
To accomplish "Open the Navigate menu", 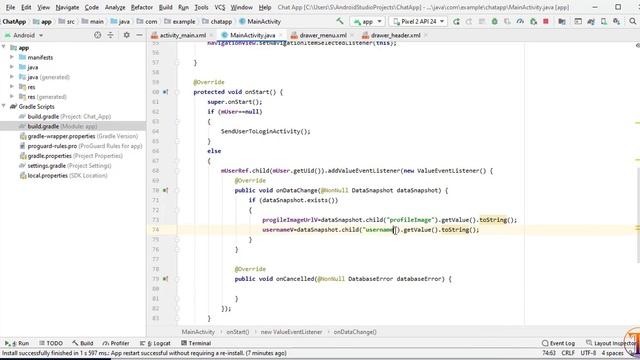I will 67,7.
